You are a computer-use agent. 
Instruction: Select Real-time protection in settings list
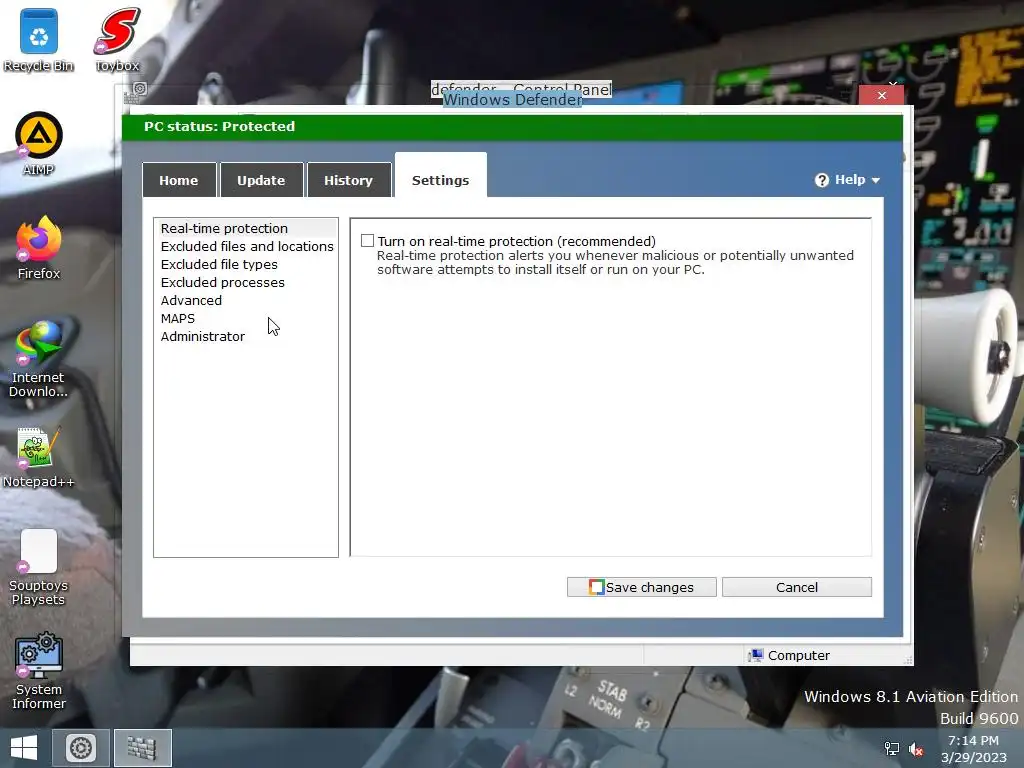(246, 229)
